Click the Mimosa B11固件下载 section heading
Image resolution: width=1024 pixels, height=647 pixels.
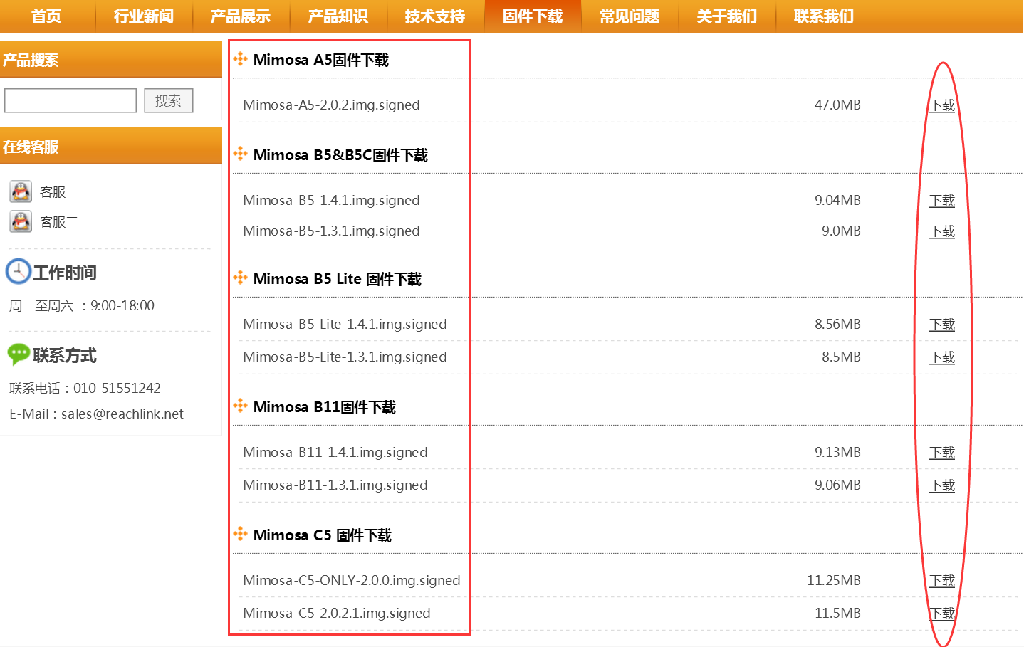(x=324, y=407)
